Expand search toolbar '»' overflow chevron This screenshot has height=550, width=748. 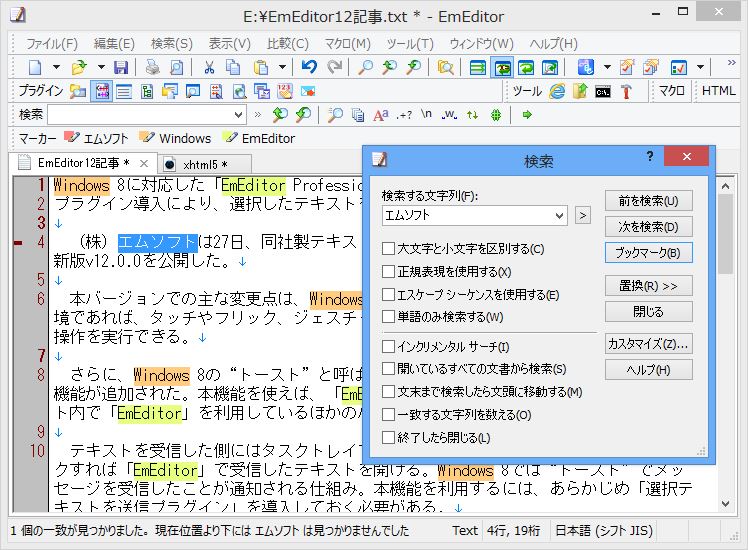click(258, 114)
